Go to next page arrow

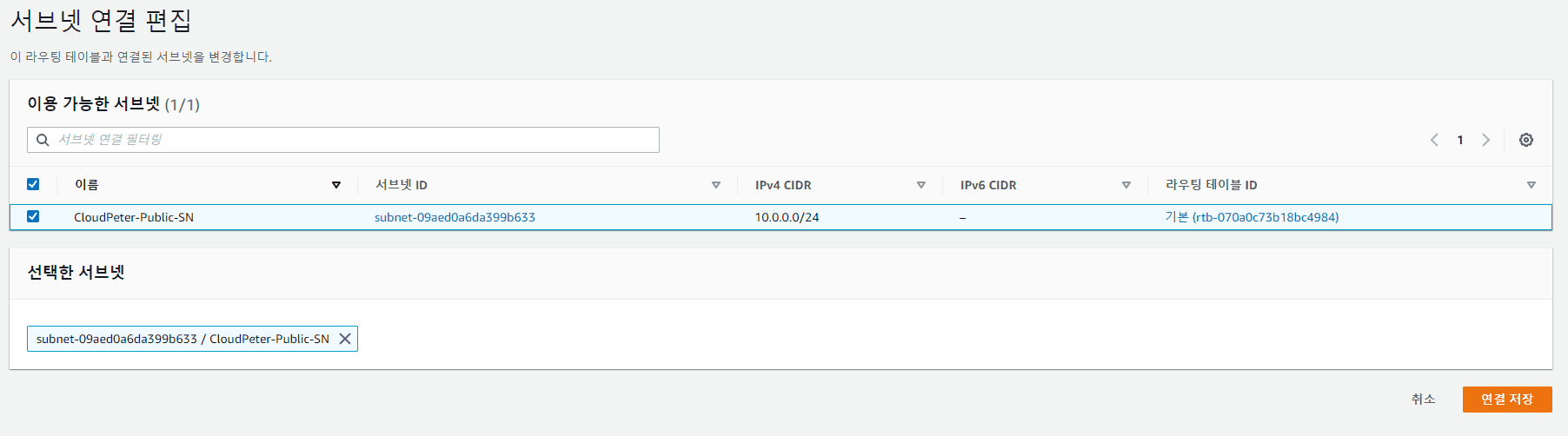pyautogui.click(x=1485, y=140)
